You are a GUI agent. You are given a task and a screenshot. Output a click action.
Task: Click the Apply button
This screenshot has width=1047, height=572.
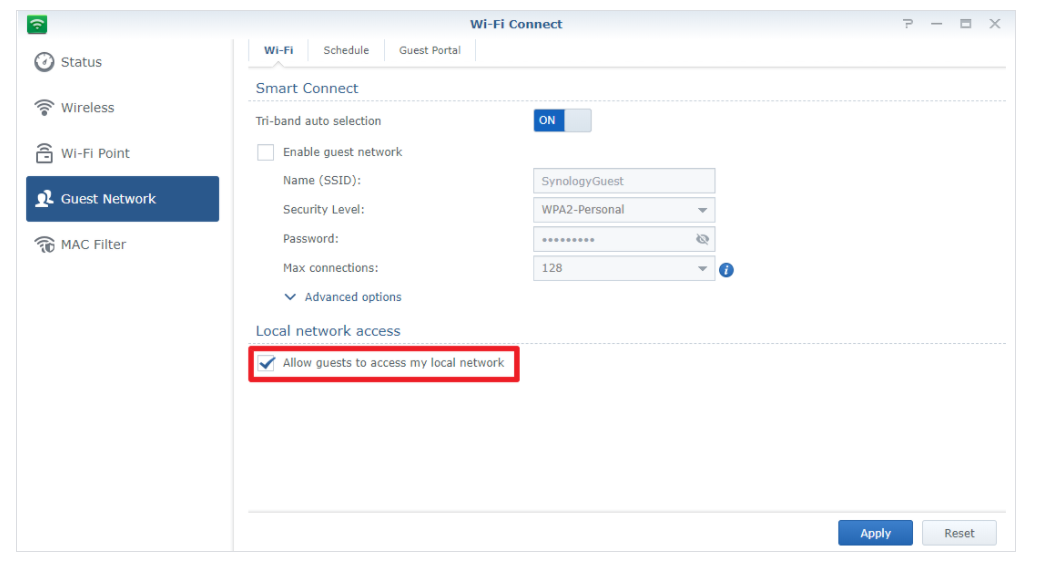(x=875, y=533)
